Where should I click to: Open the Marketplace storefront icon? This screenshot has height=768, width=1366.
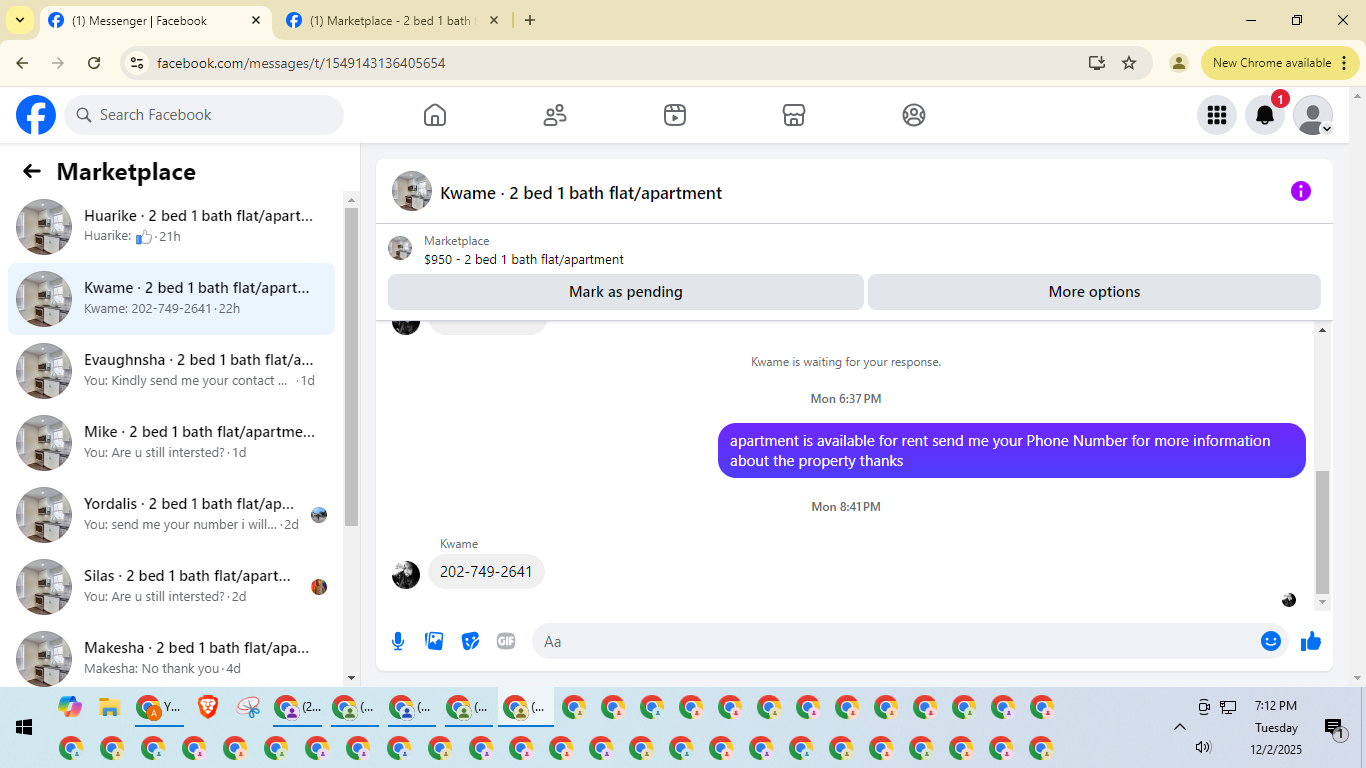794,115
